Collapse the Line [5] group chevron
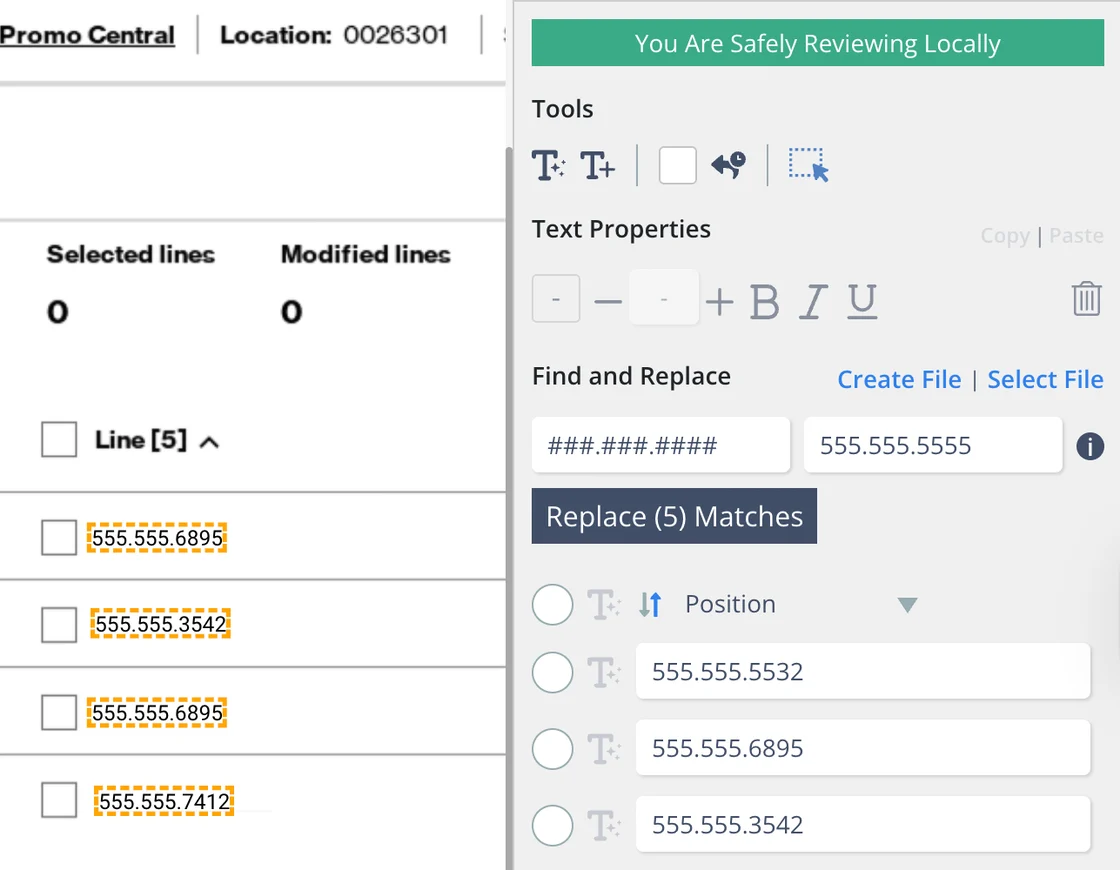Screen dimensions: 1120x870 click(209, 443)
